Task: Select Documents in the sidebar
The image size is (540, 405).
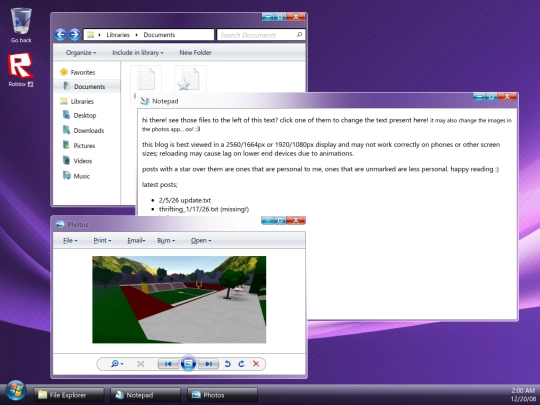Action: pyautogui.click(x=87, y=86)
